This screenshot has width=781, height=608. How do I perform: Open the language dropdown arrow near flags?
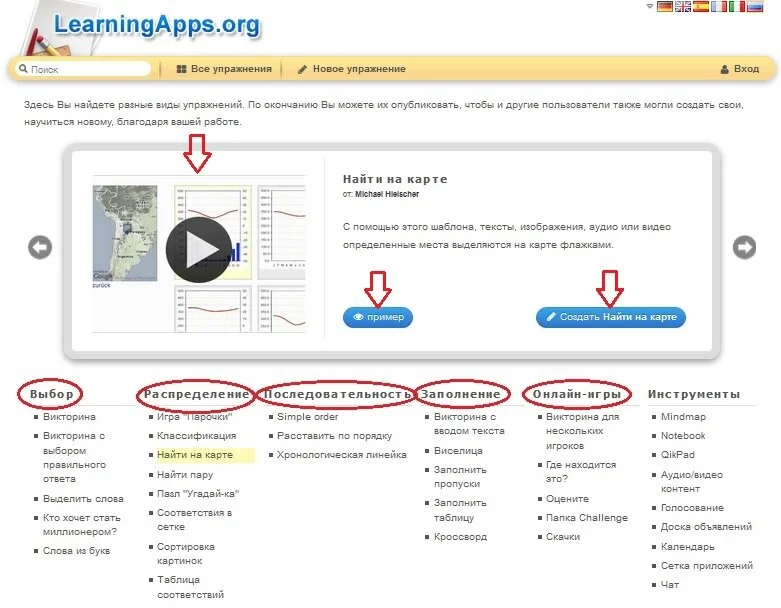coord(650,6)
